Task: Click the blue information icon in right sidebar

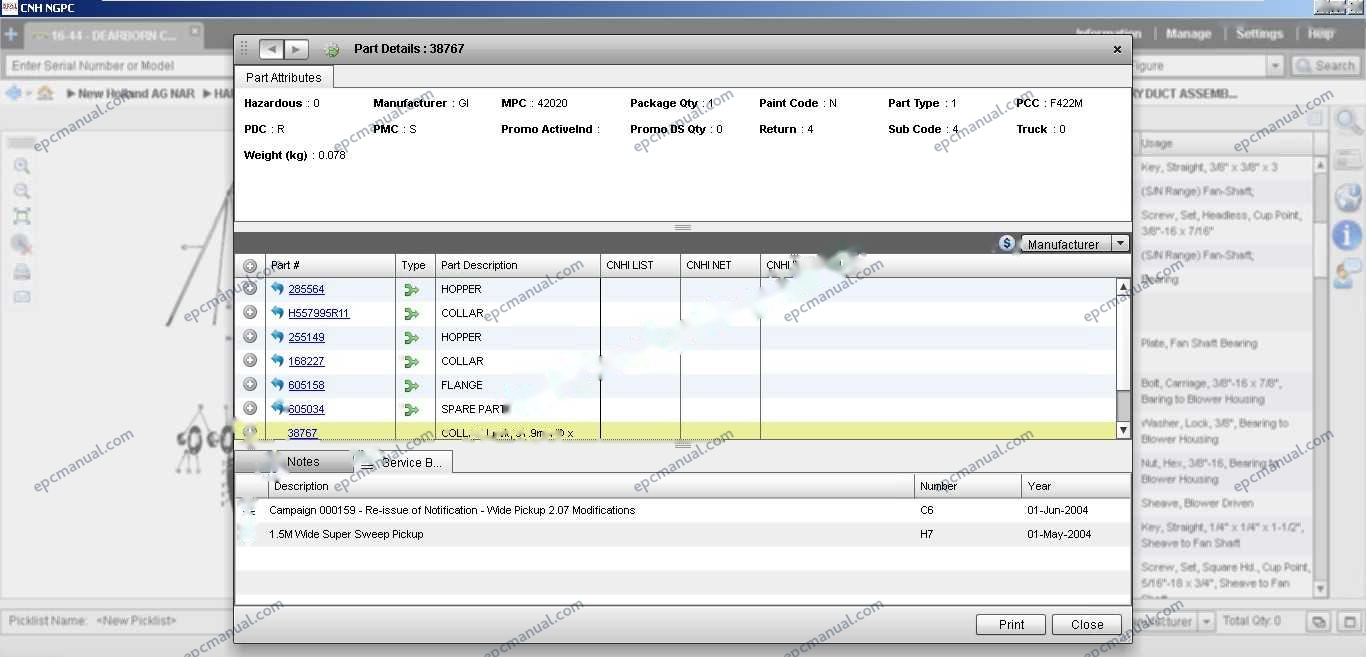Action: click(1348, 235)
